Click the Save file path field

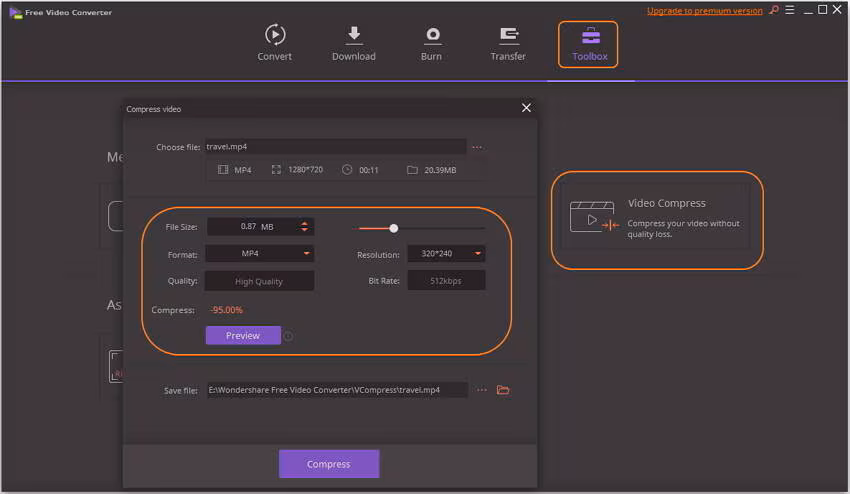(337, 390)
